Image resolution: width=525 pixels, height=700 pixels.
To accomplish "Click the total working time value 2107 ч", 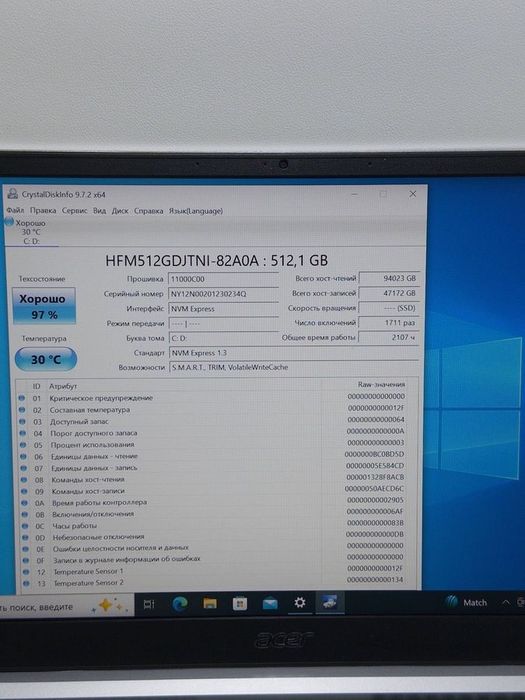I will (x=389, y=337).
